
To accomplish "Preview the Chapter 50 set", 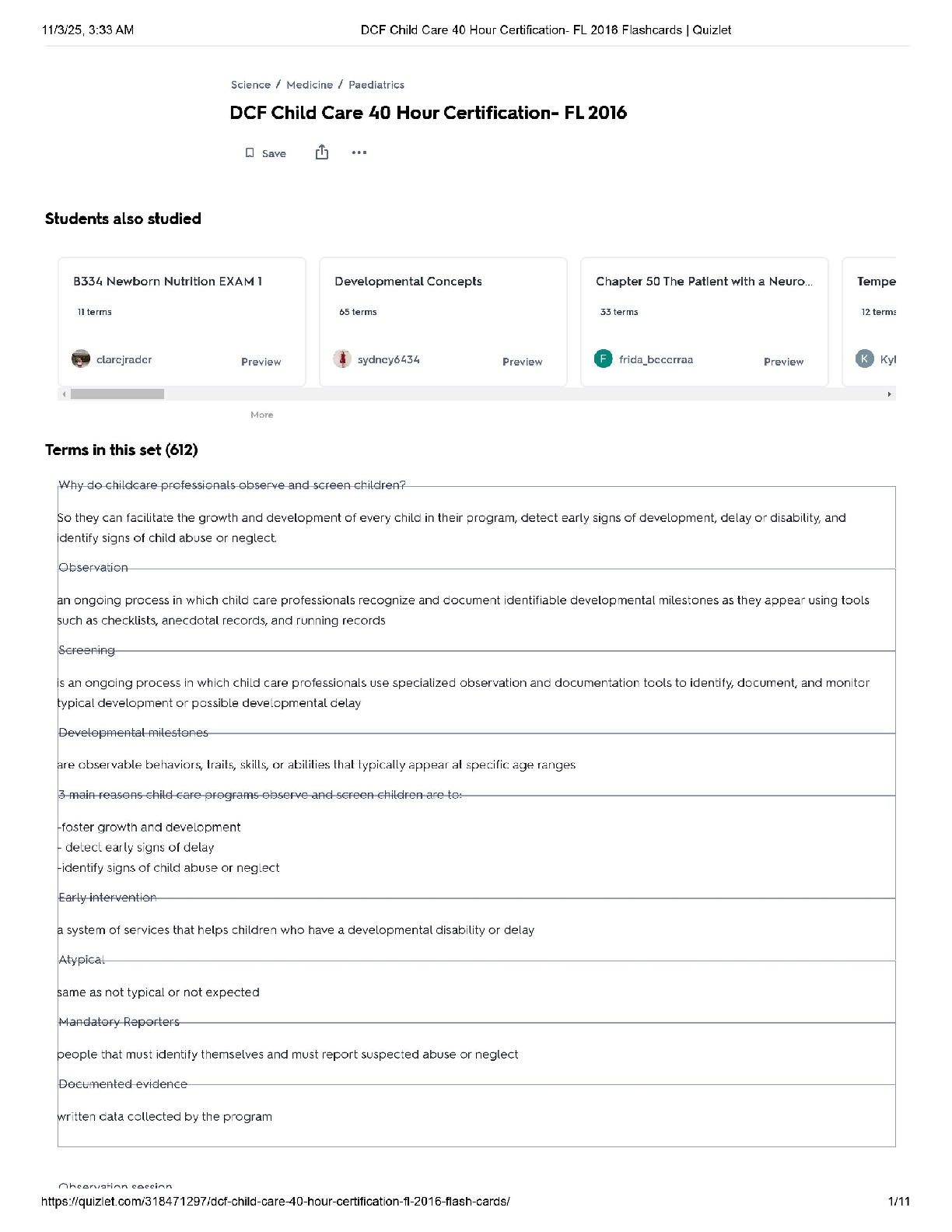I will [783, 362].
